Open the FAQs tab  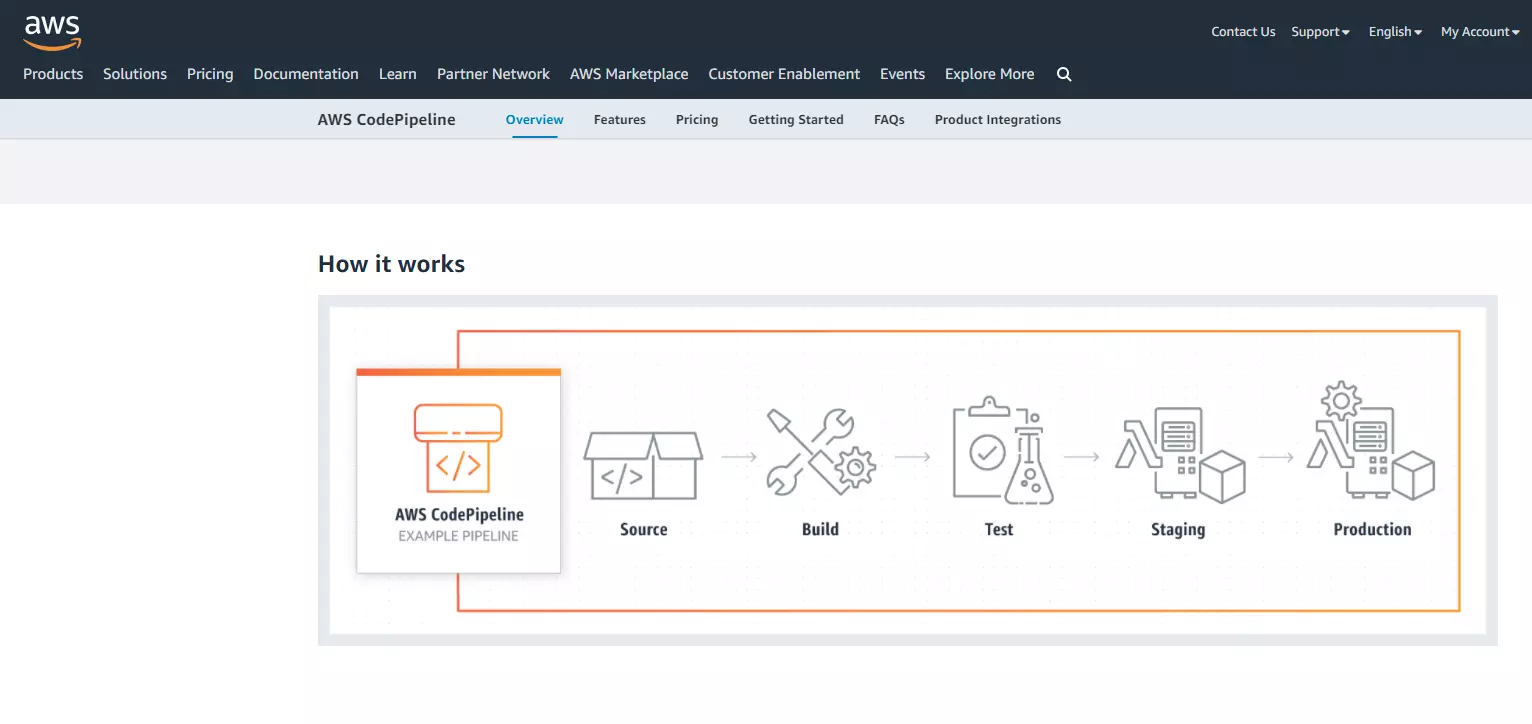889,119
